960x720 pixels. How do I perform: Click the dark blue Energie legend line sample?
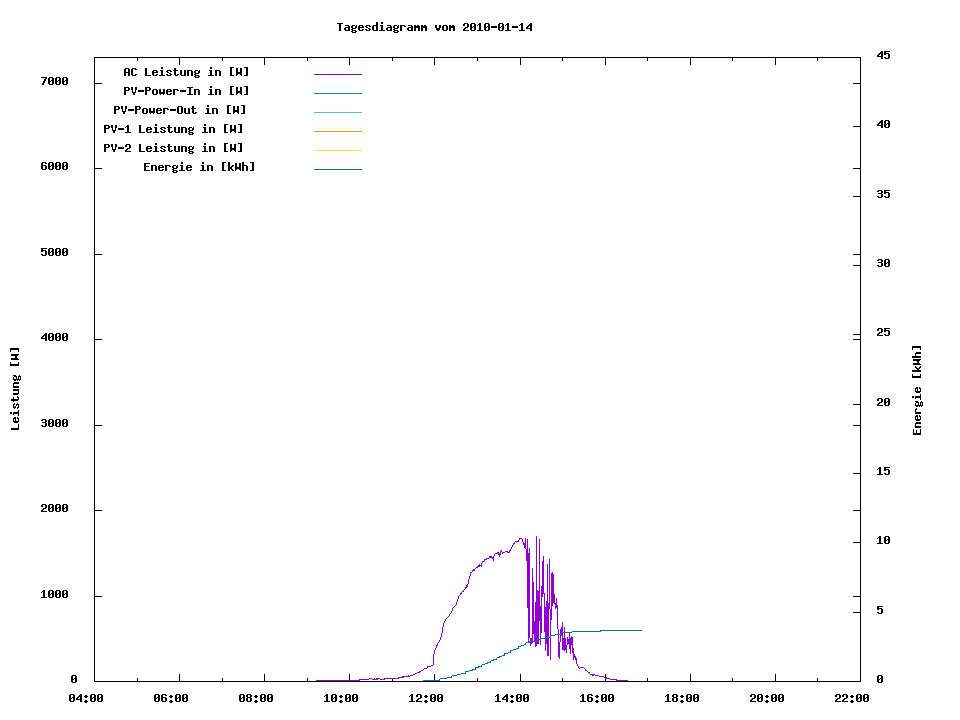[x=337, y=169]
